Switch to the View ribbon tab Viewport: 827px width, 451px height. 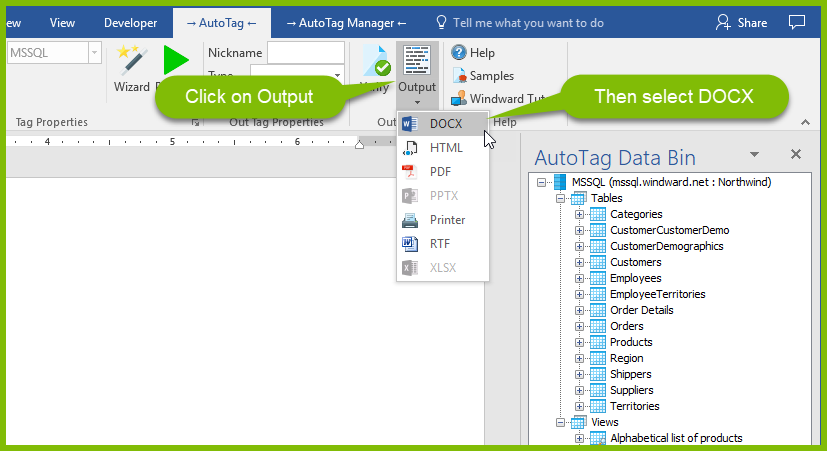pyautogui.click(x=62, y=23)
